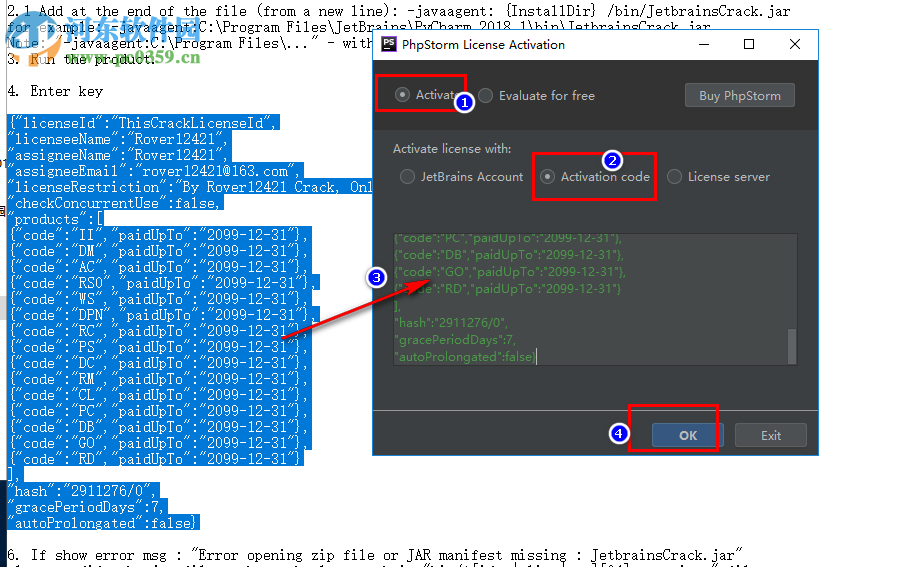This screenshot has width=913, height=567.
Task: Confirm activation with the OK button
Action: click(x=688, y=435)
